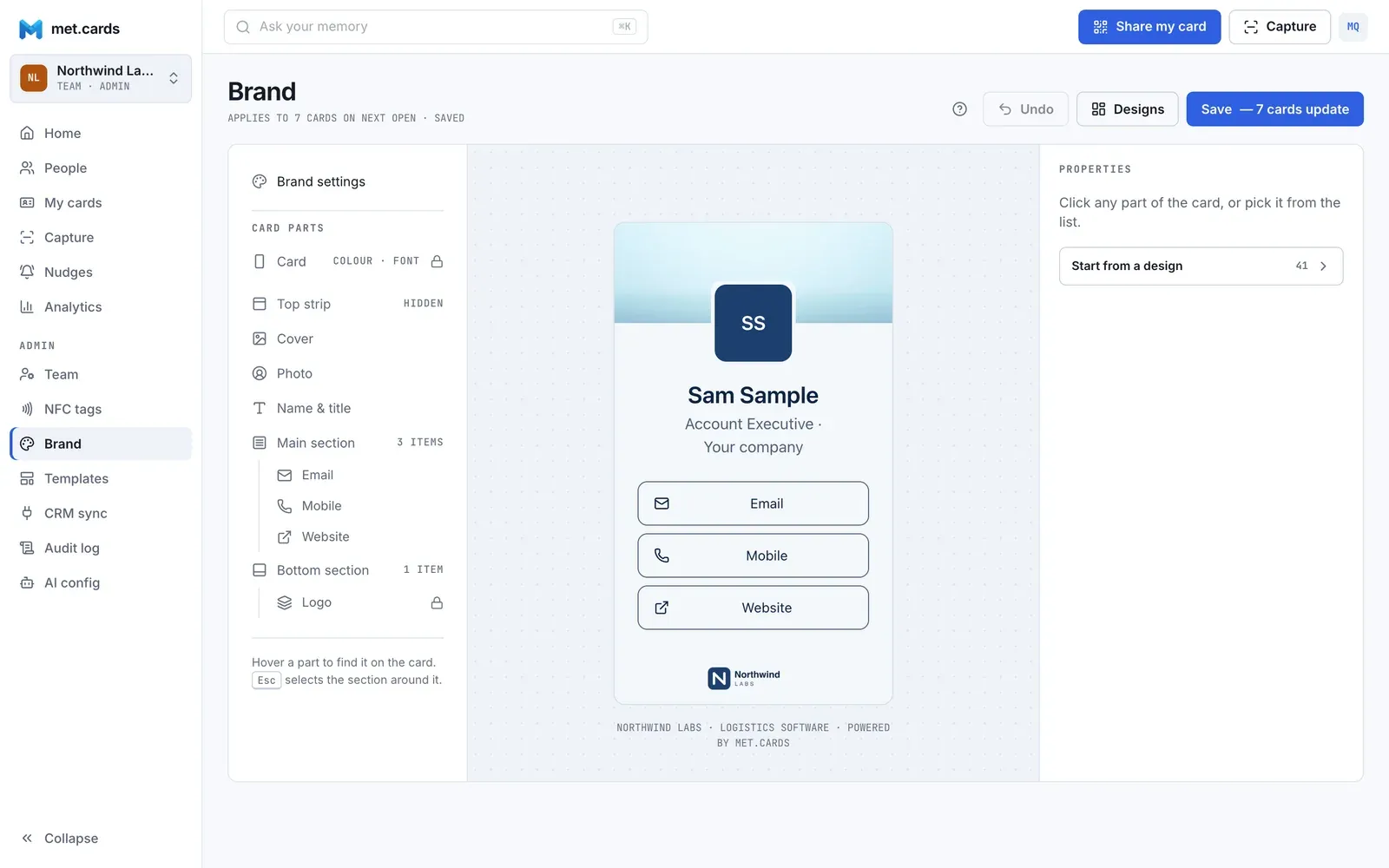Click the envelope icon in the card's Email button

point(662,503)
